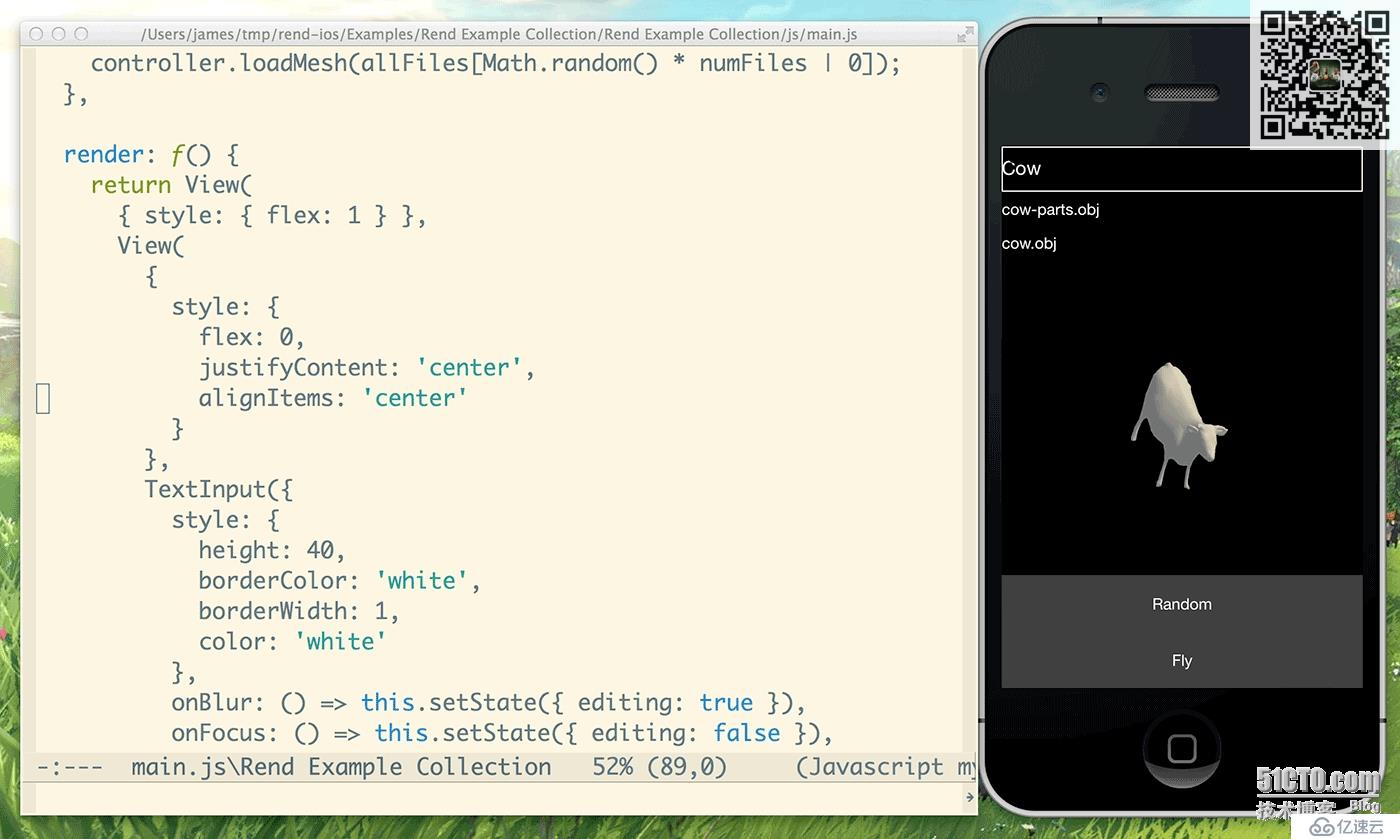Select cow-parts.obj in the simulator list

1050,210
